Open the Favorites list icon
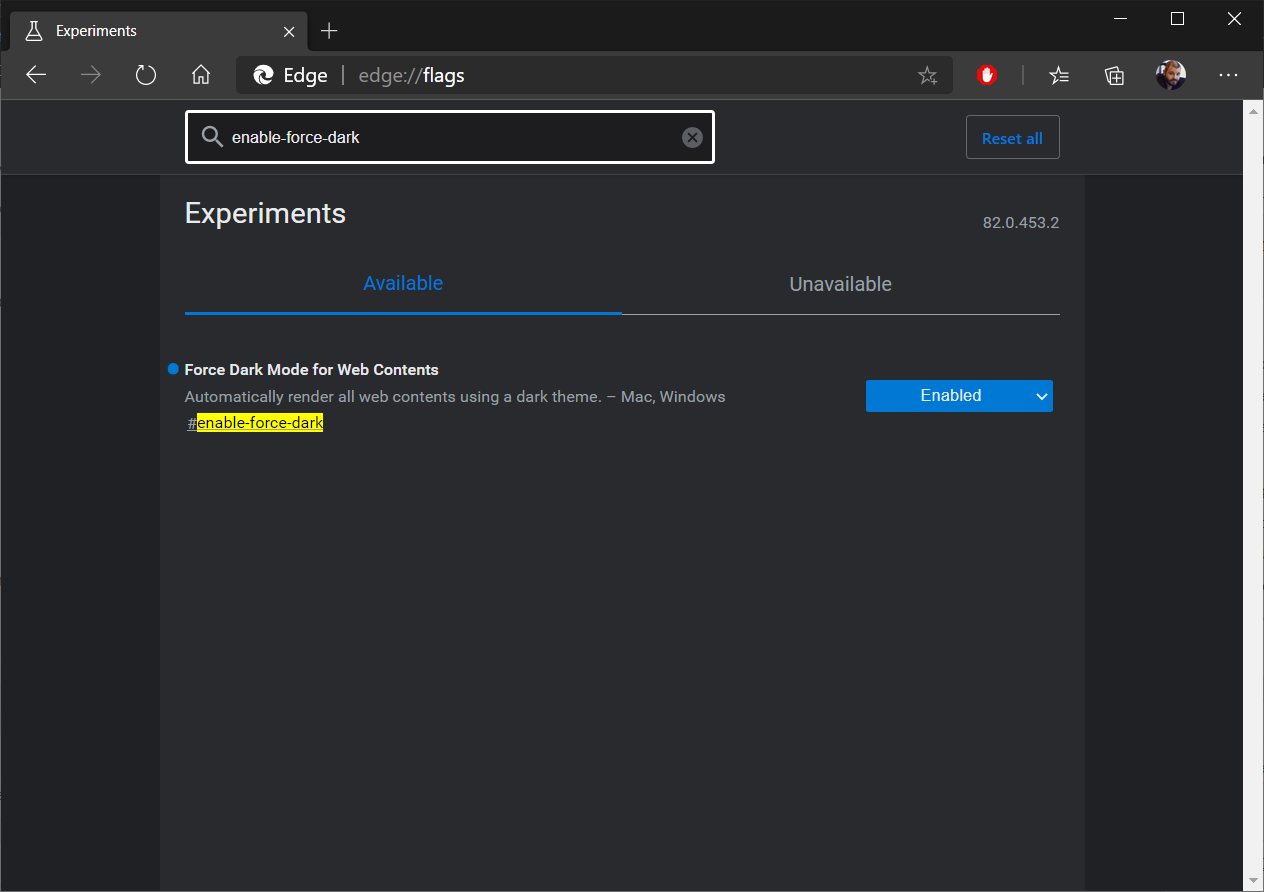The height and width of the screenshot is (892, 1264). (x=1059, y=75)
